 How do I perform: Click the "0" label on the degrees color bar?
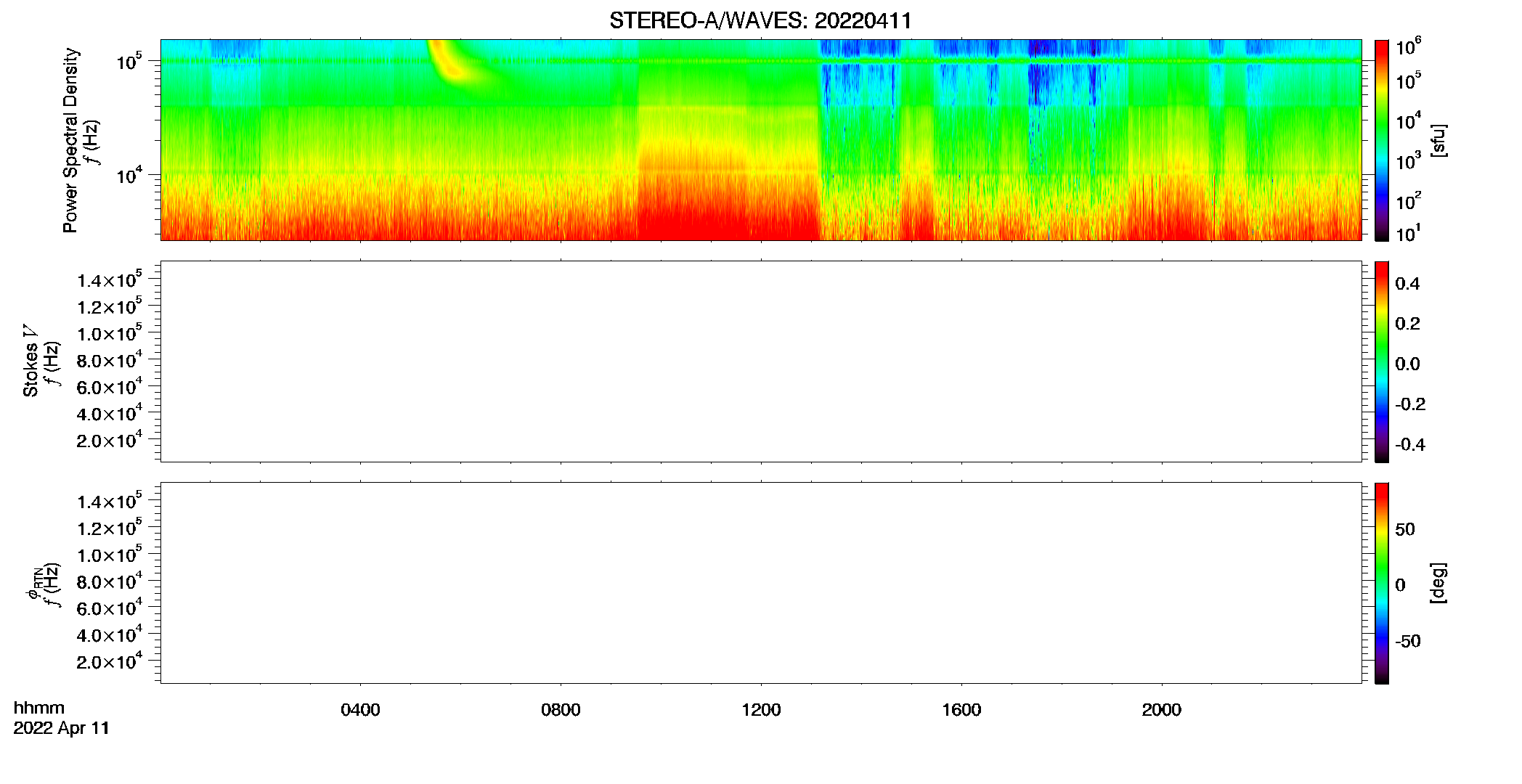coord(1400,585)
